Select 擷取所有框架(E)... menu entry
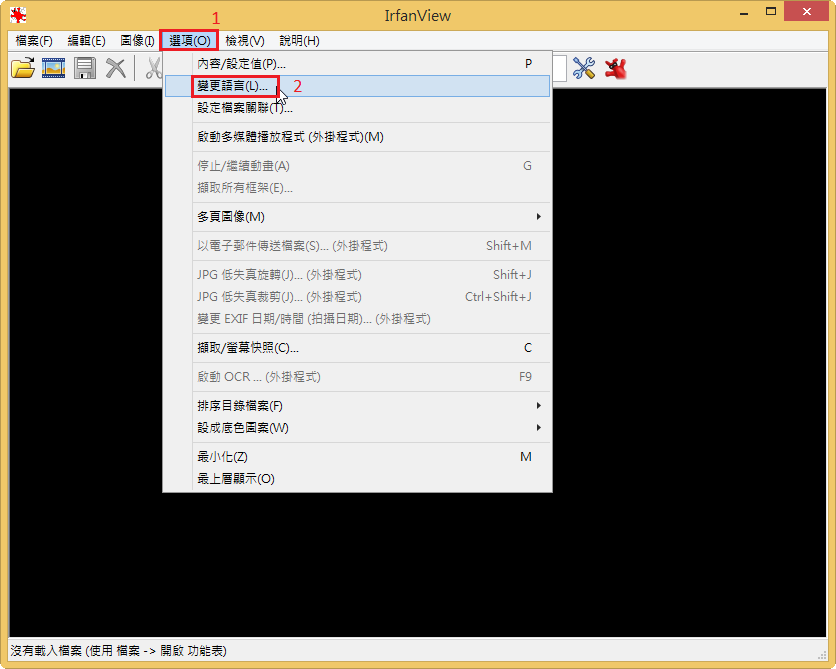 point(357,188)
